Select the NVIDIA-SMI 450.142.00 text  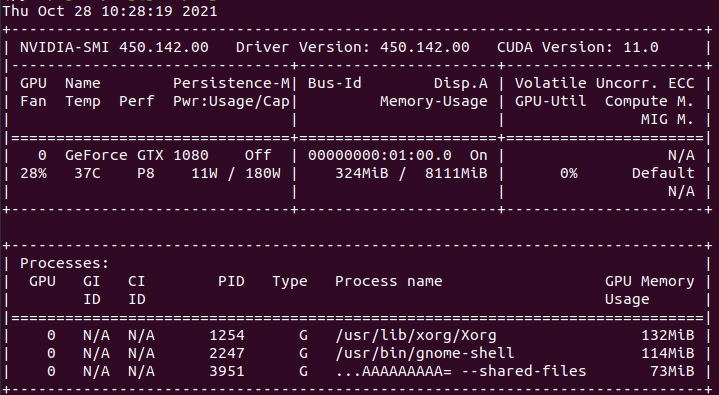click(114, 47)
